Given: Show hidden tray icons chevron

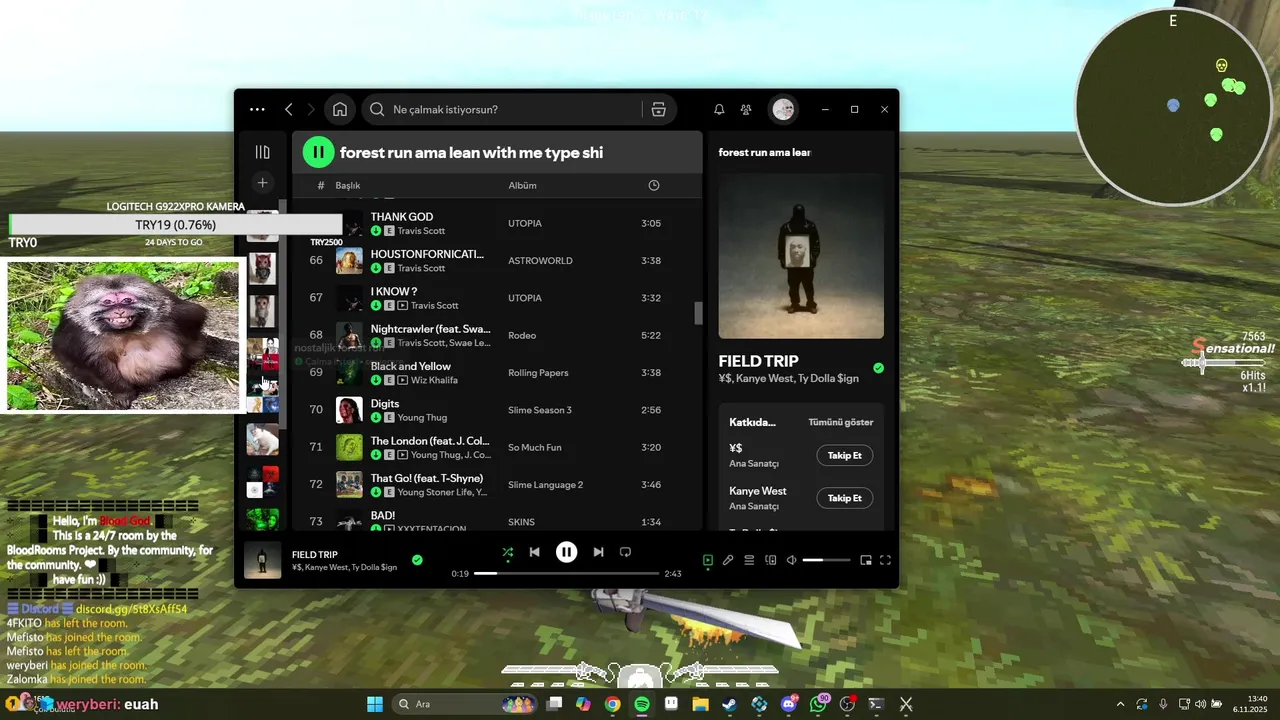Looking at the screenshot, I should (x=1120, y=704).
